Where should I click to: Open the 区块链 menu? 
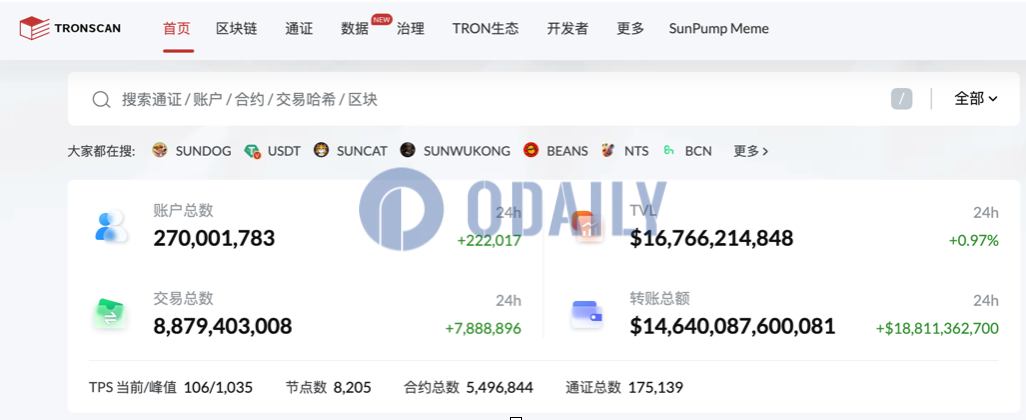tap(237, 28)
